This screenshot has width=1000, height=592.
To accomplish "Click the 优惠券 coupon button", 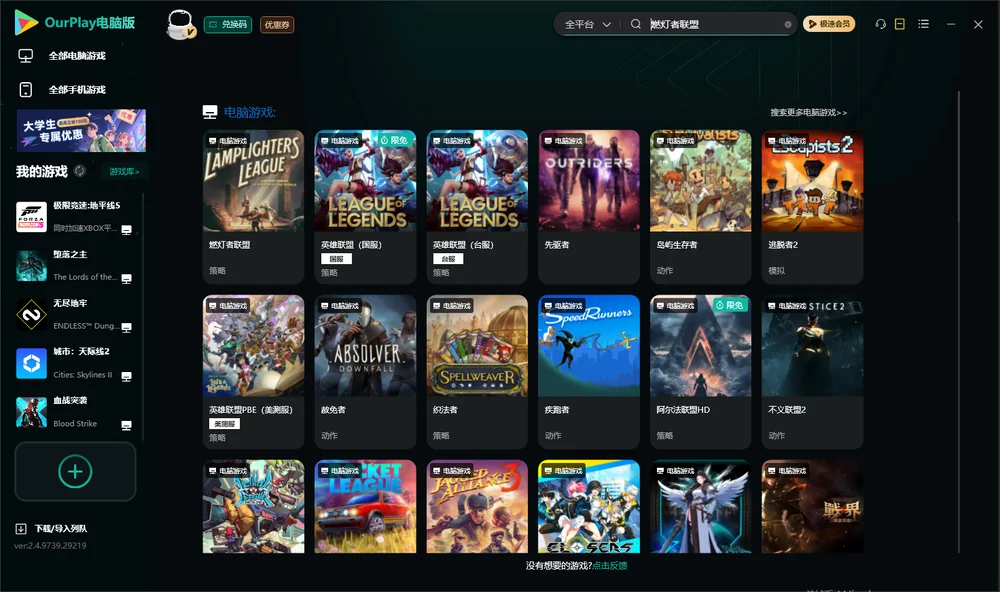I will pyautogui.click(x=277, y=25).
